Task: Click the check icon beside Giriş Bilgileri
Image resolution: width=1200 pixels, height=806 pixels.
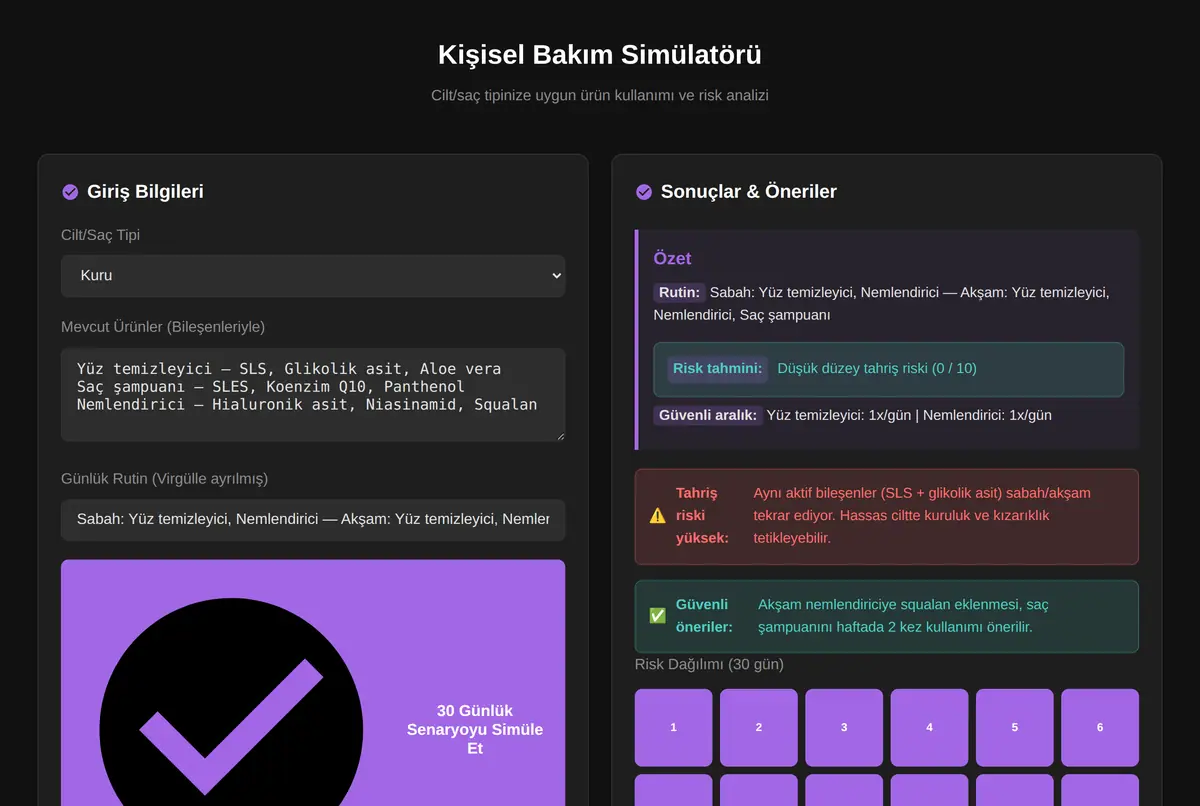Action: 70,192
